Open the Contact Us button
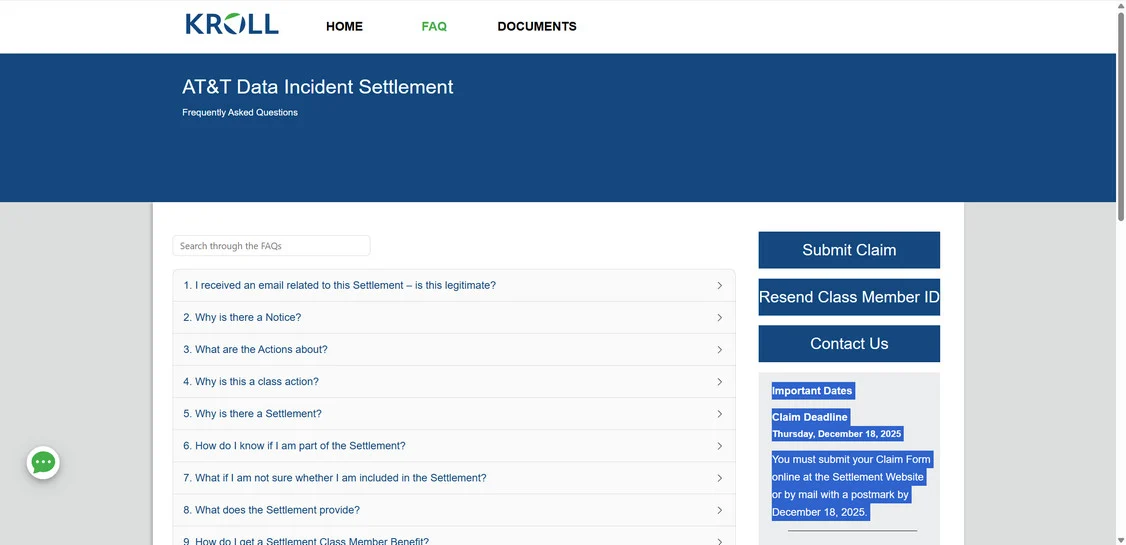The width and height of the screenshot is (1126, 545). pos(849,343)
